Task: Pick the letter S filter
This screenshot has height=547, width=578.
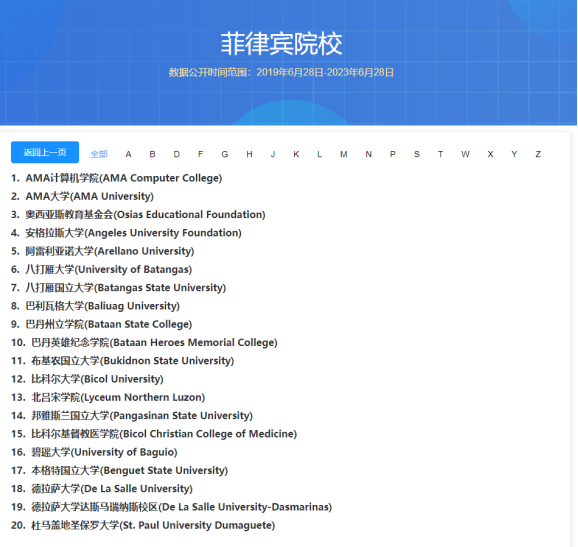Action: click(417, 154)
